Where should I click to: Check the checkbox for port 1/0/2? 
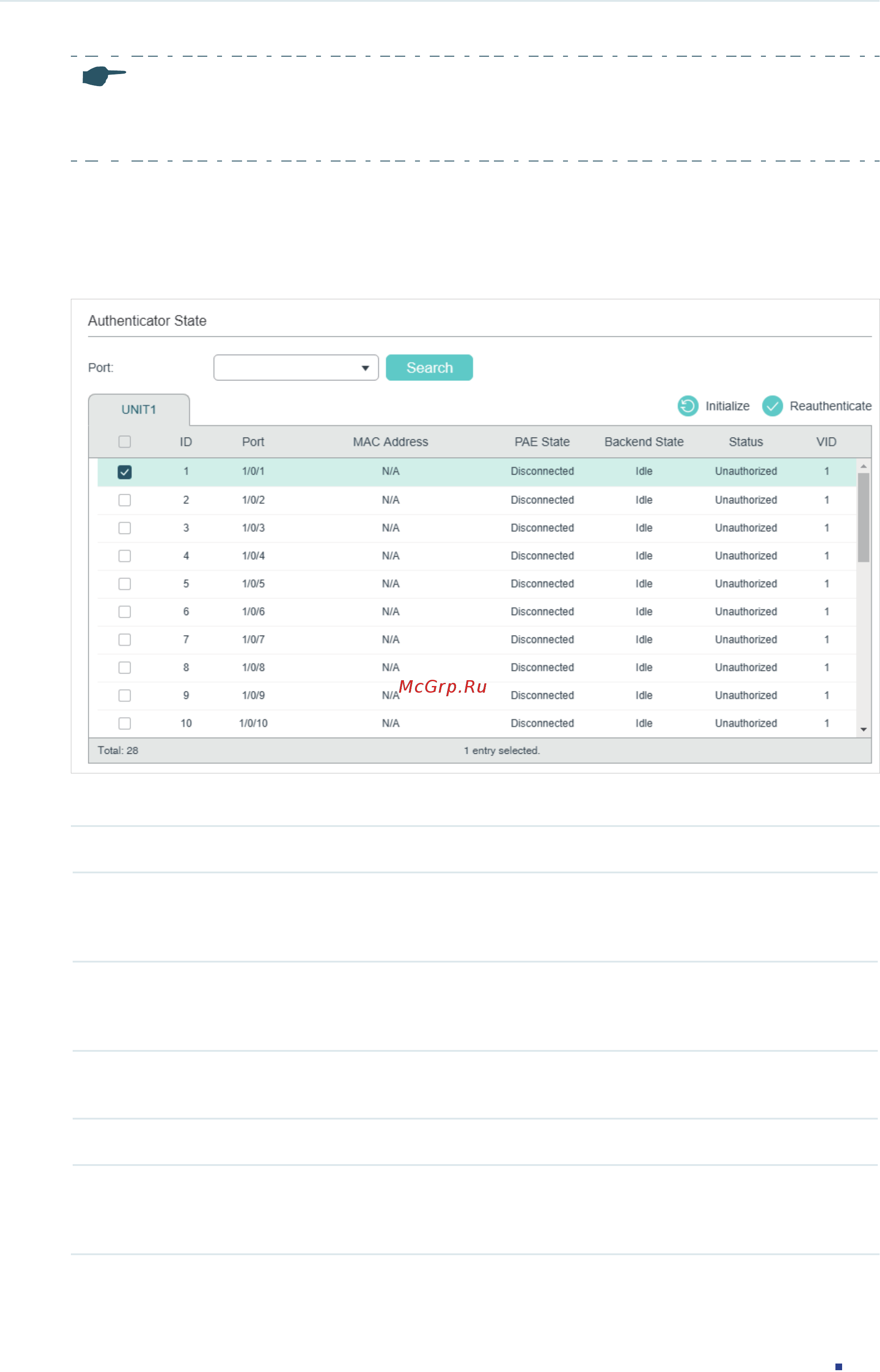click(x=124, y=500)
